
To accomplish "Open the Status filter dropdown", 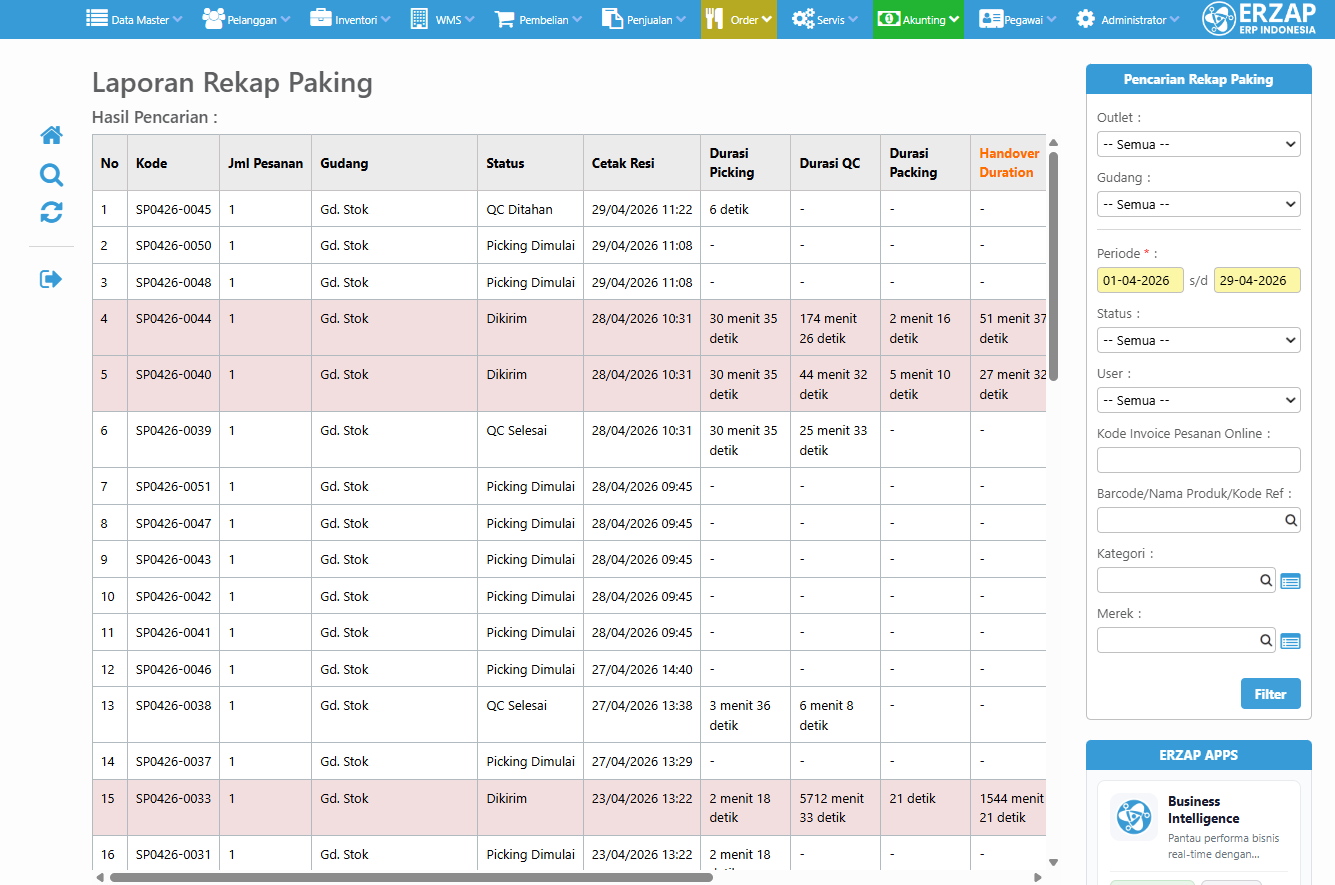I will point(1199,340).
